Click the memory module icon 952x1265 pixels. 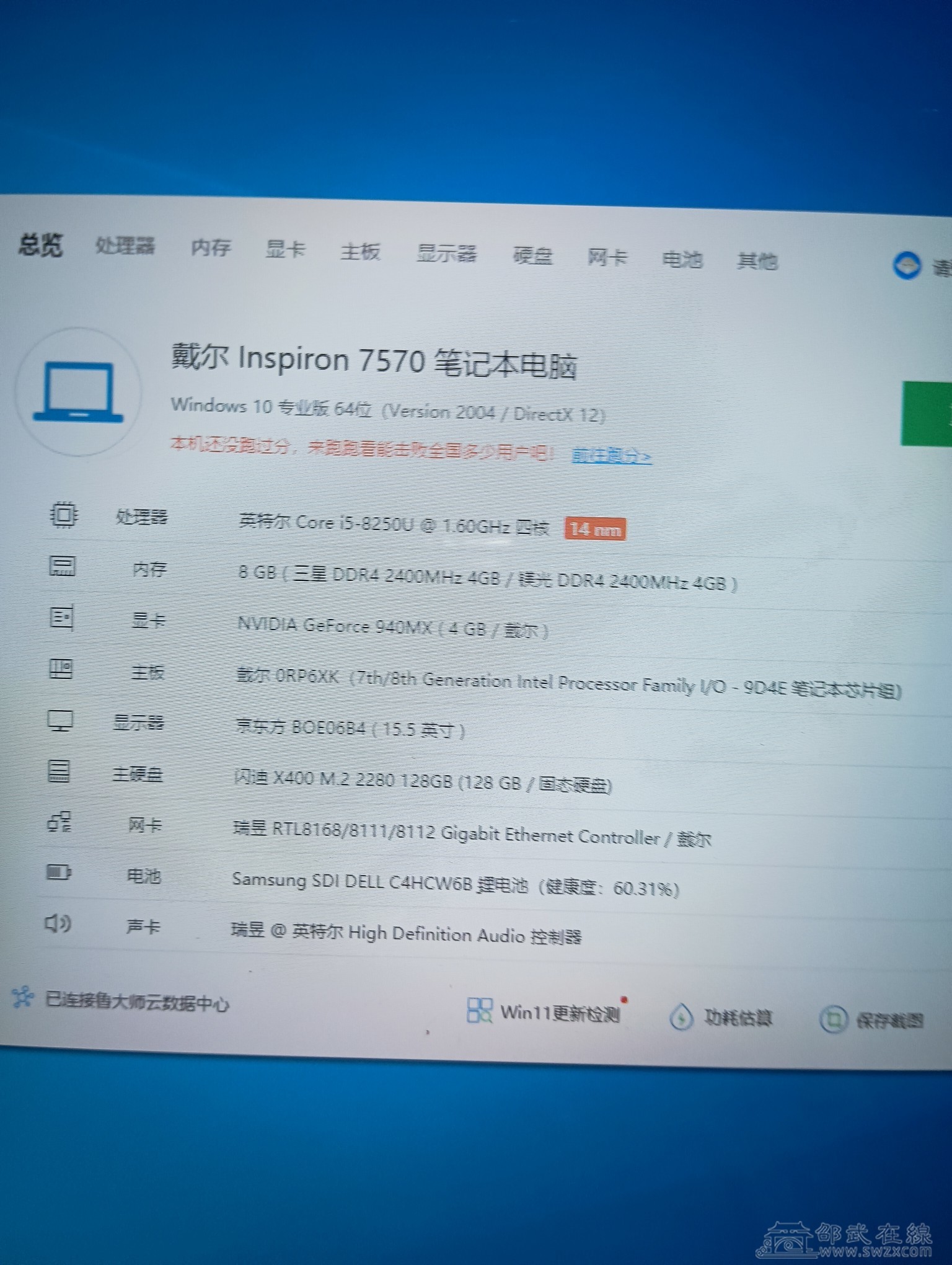coord(62,566)
